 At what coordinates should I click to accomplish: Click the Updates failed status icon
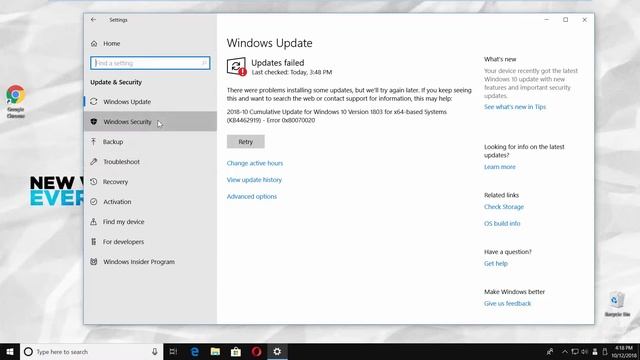(236, 67)
